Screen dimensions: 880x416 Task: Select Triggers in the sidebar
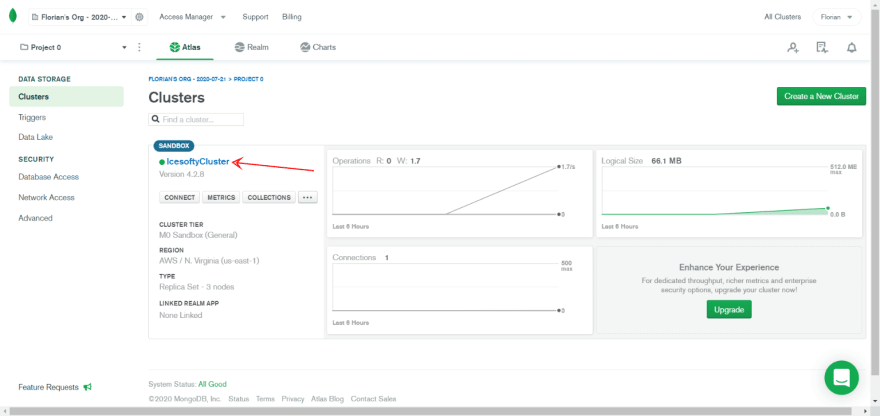[x=32, y=117]
